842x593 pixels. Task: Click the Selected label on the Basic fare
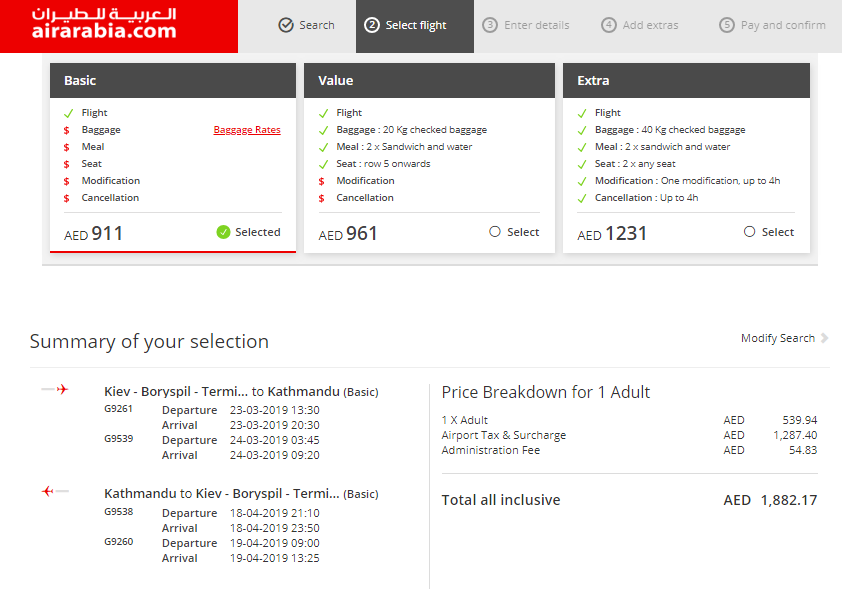[258, 232]
